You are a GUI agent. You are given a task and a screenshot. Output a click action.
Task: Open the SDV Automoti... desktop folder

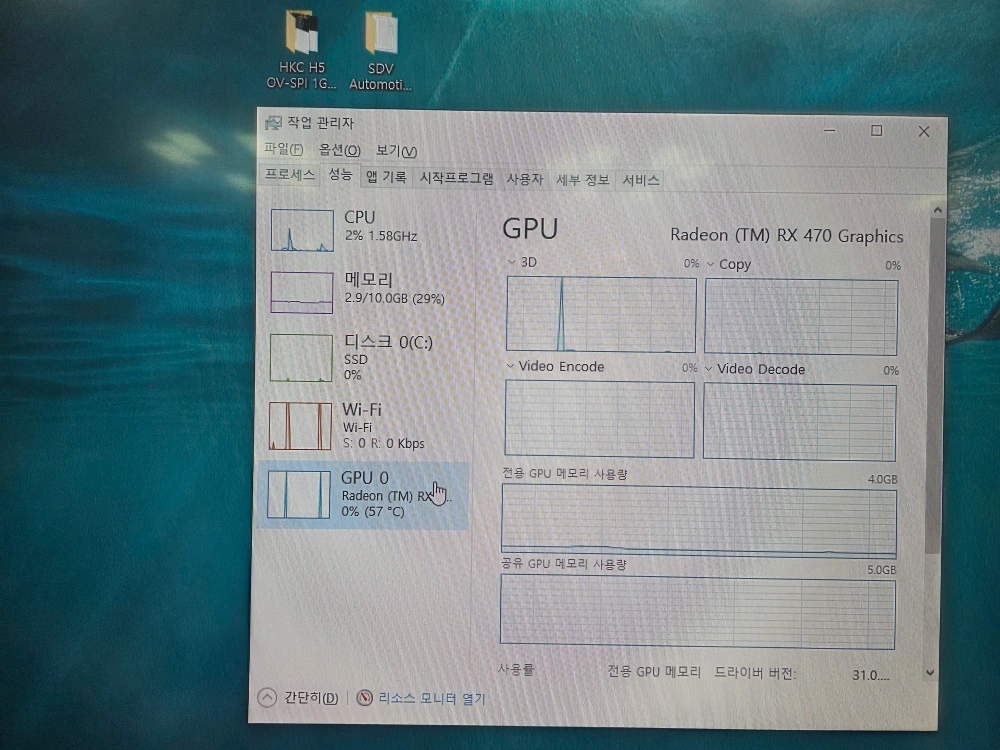pos(381,51)
